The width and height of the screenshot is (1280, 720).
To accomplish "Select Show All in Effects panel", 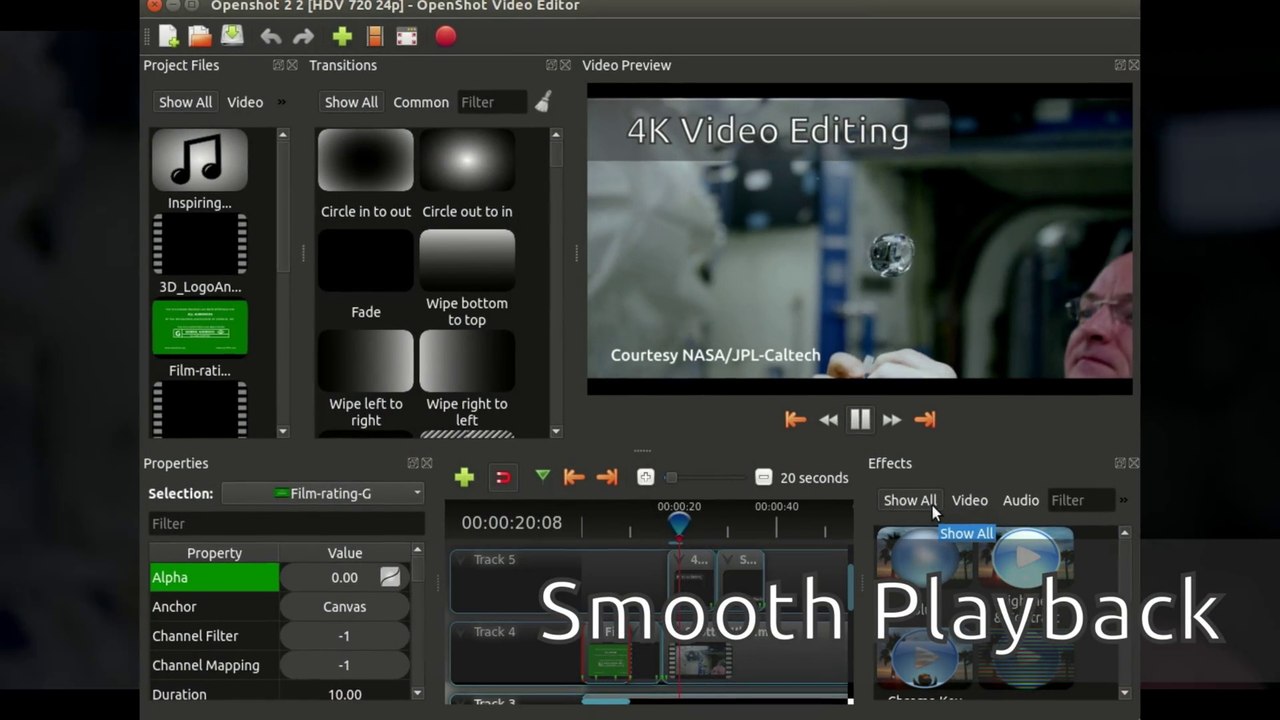I will point(910,500).
